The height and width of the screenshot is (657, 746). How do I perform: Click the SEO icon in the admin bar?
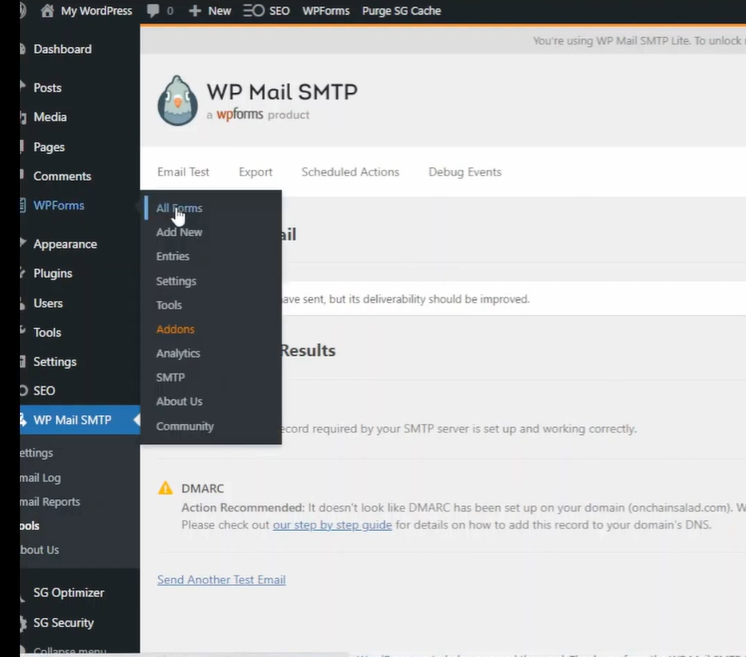click(x=254, y=10)
